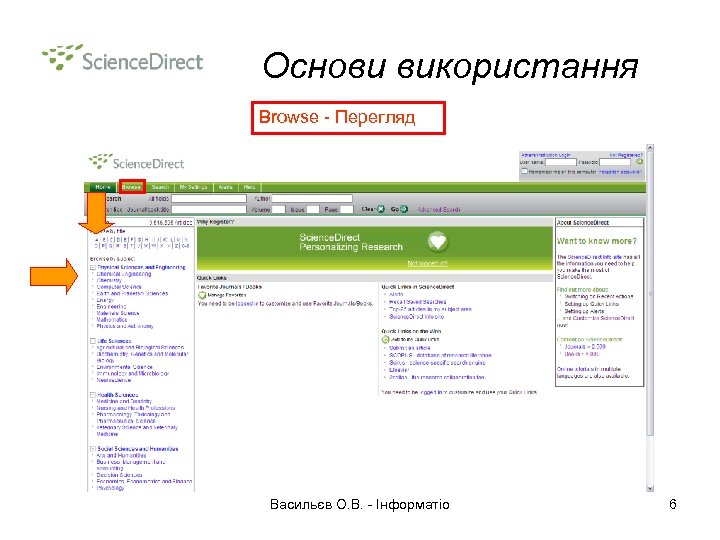Screen dimensions: 720x540
Task: Click the Volume input box
Action: [279, 209]
